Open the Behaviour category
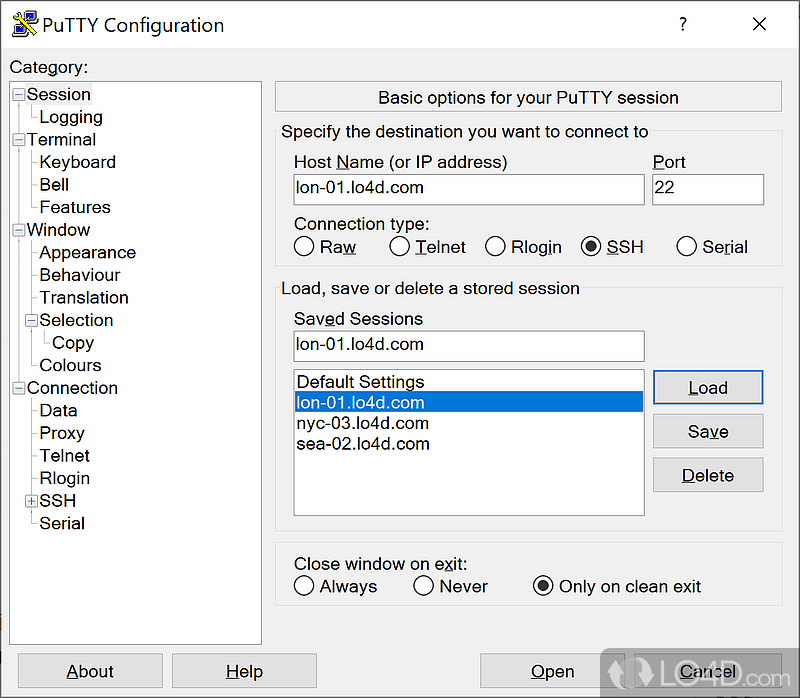Screen dimensions: 800x698 (80, 275)
